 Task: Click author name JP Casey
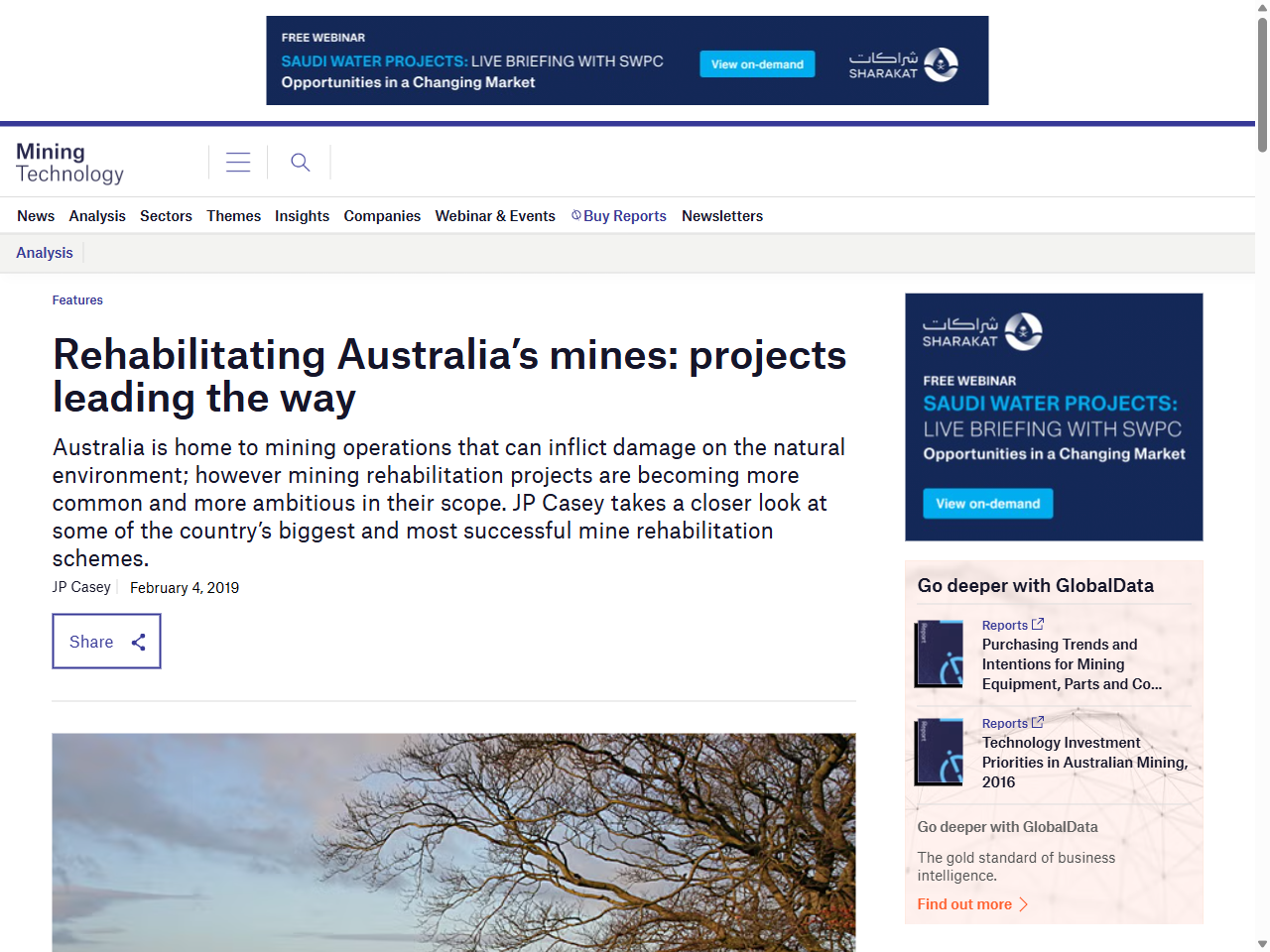point(81,587)
